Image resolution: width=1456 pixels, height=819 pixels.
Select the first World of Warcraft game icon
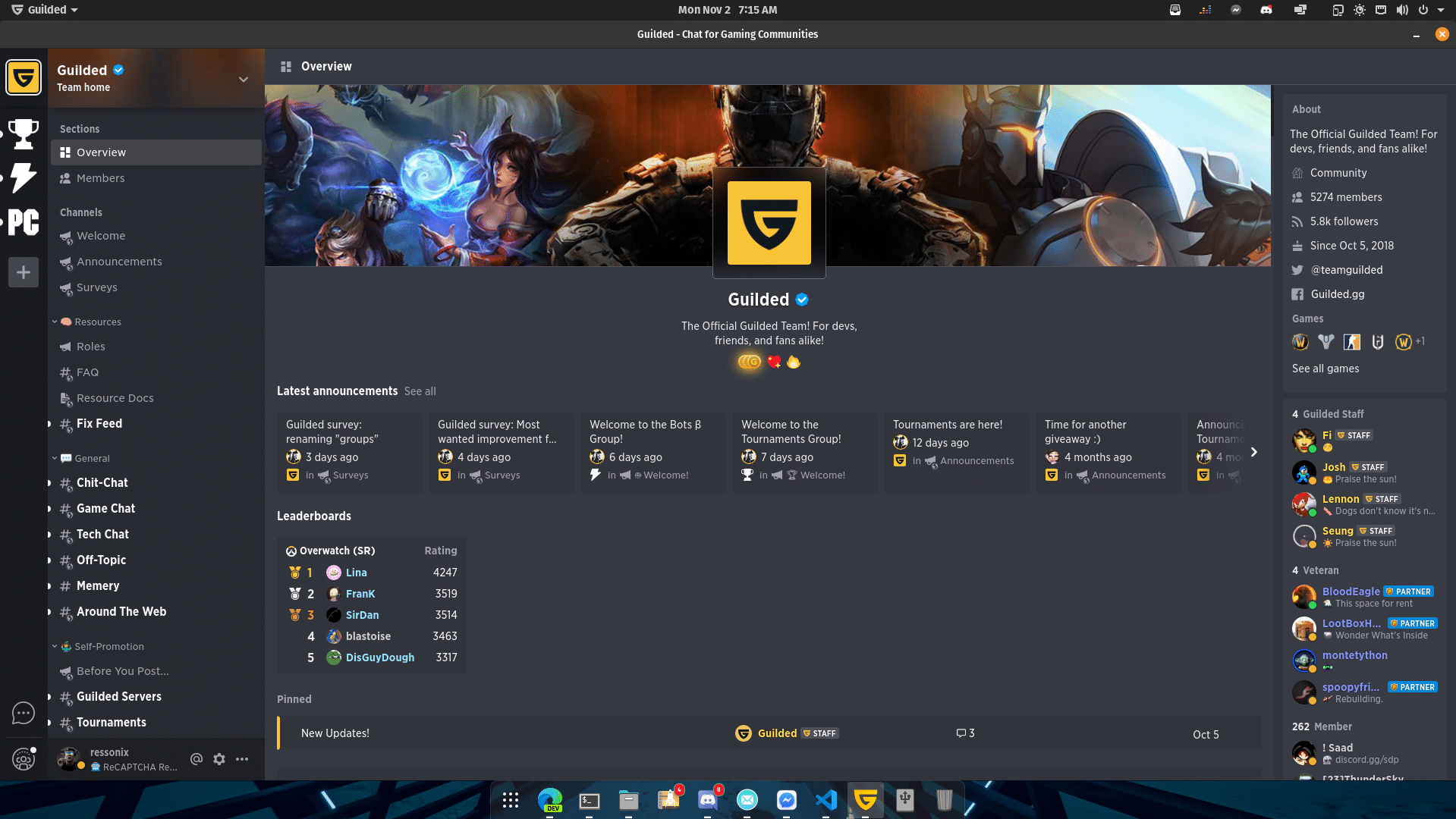[1300, 342]
